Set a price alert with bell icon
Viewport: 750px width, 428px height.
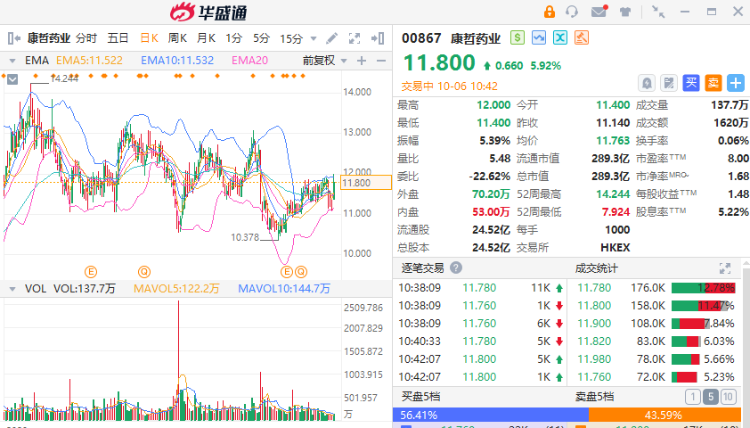tap(647, 83)
